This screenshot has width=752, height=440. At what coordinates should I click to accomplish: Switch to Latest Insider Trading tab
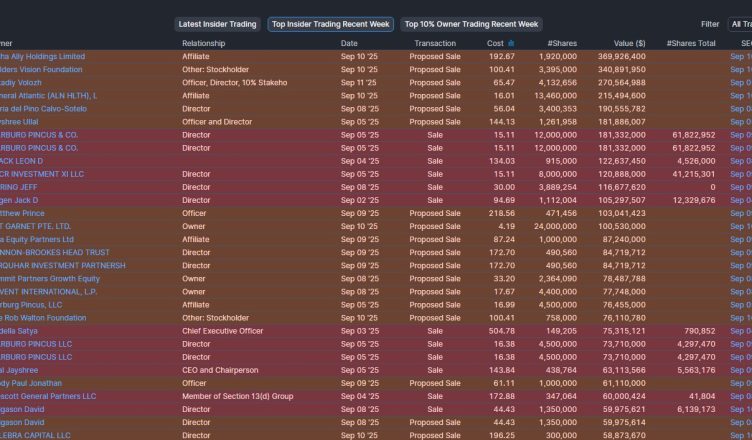tap(217, 24)
